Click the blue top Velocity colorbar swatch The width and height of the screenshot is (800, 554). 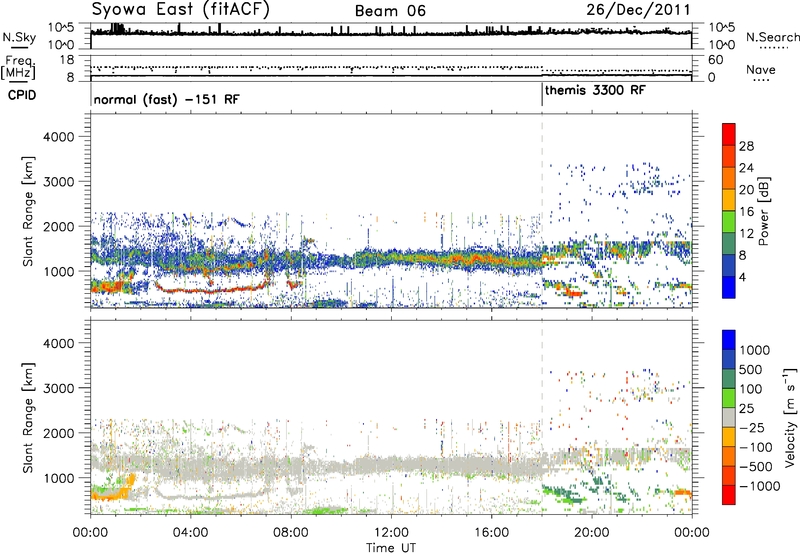pos(729,340)
